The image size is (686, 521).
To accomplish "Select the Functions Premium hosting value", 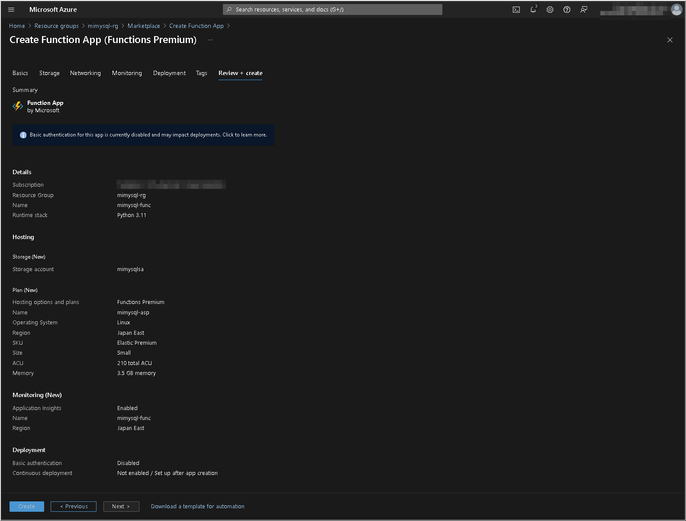I will pyautogui.click(x=140, y=302).
